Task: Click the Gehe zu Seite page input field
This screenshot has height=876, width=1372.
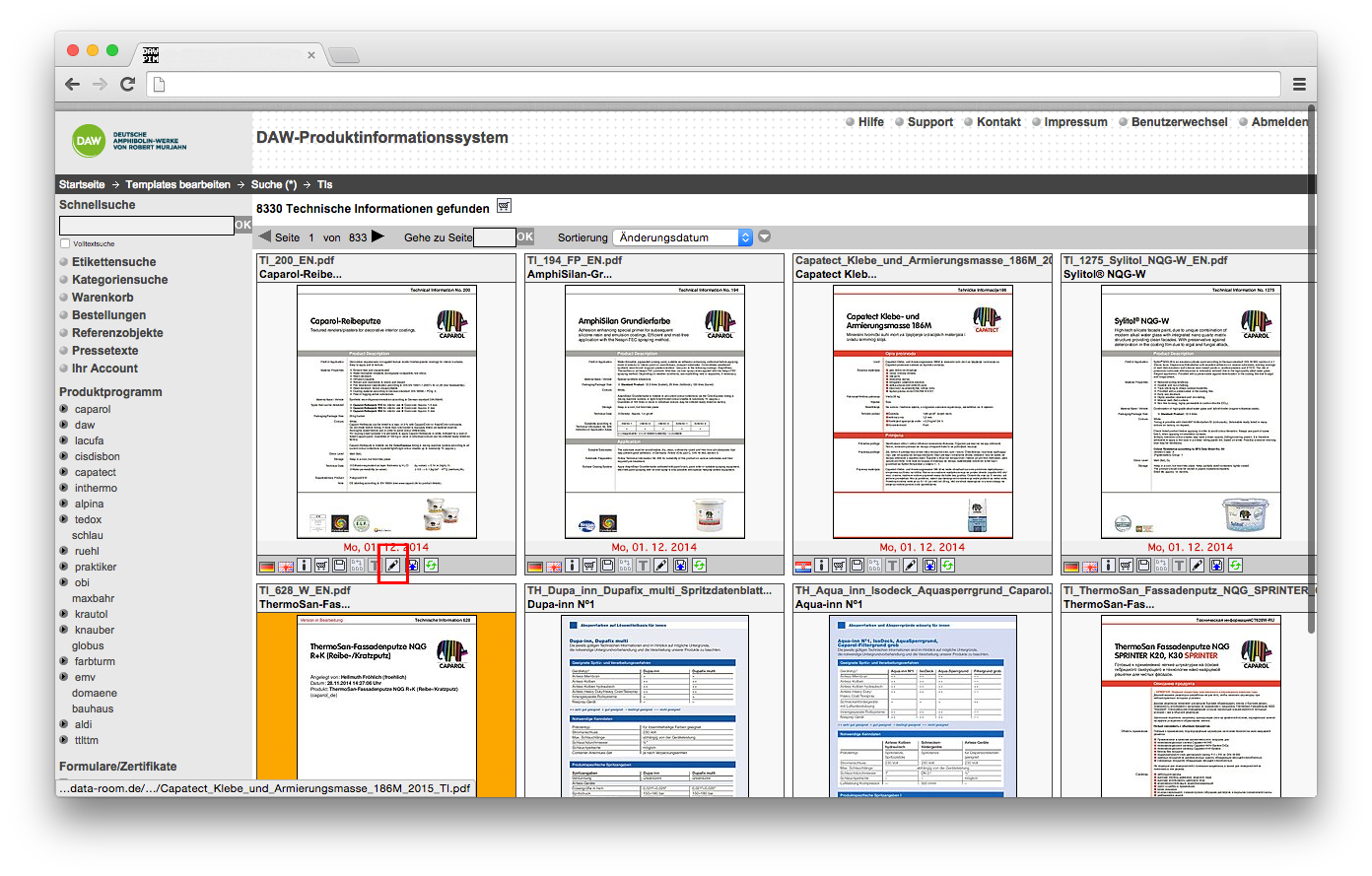Action: (495, 237)
